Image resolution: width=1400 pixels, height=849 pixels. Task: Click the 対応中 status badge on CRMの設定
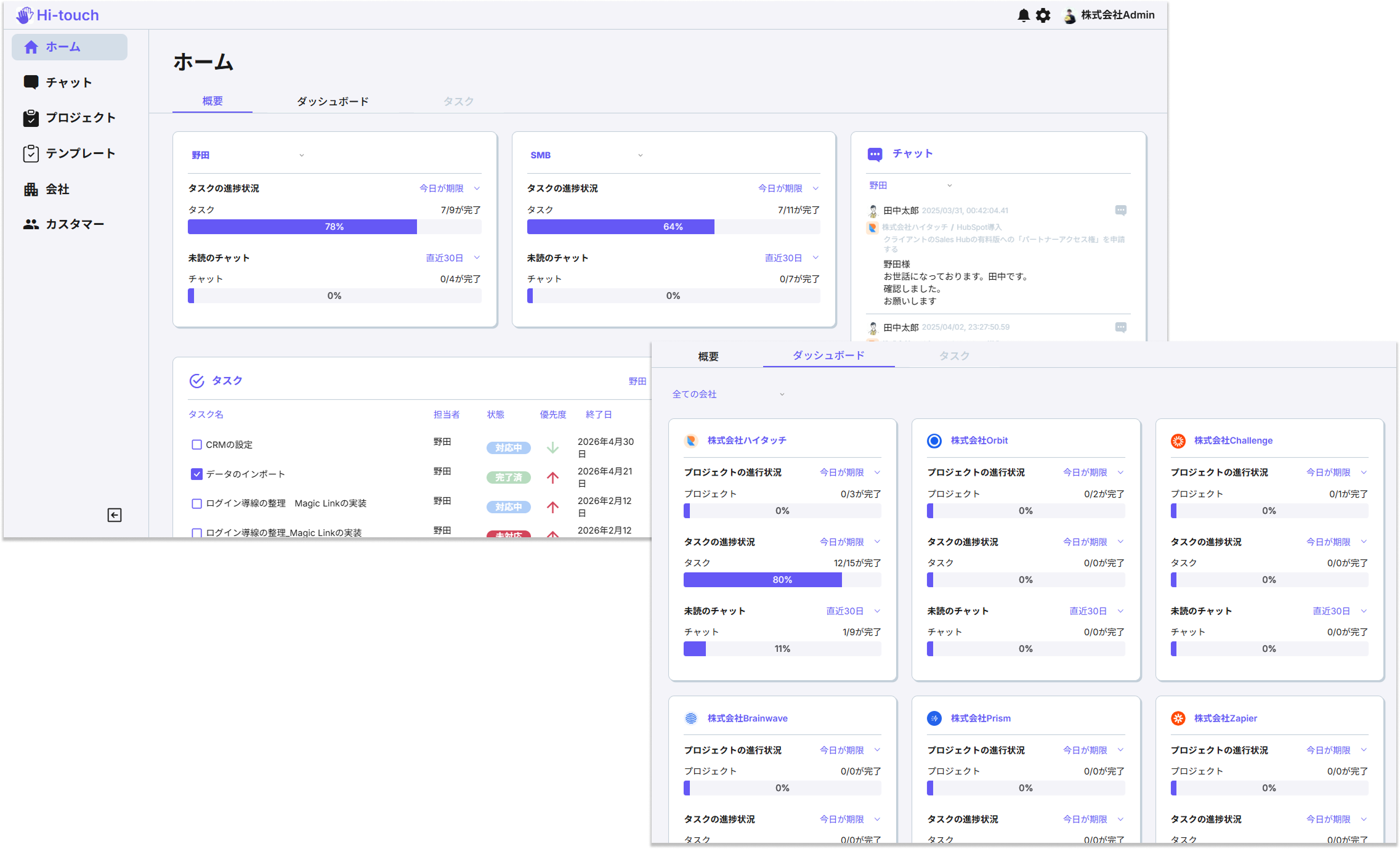pos(508,448)
